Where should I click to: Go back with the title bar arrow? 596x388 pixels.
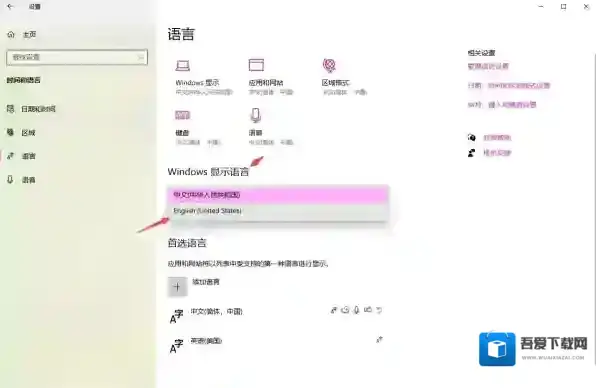pyautogui.click(x=10, y=6)
